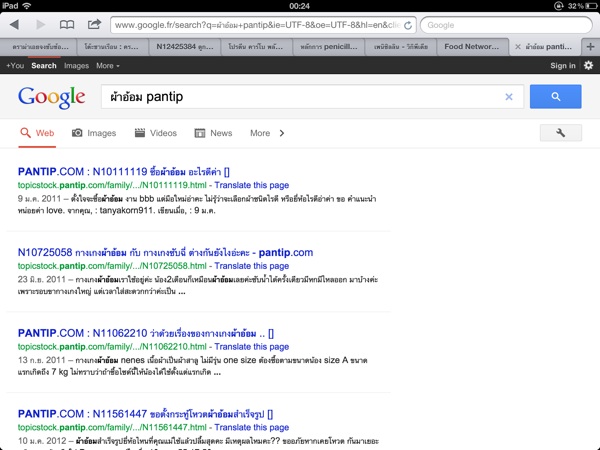
Task: Reload page with the refresh icon
Action: coord(408,25)
